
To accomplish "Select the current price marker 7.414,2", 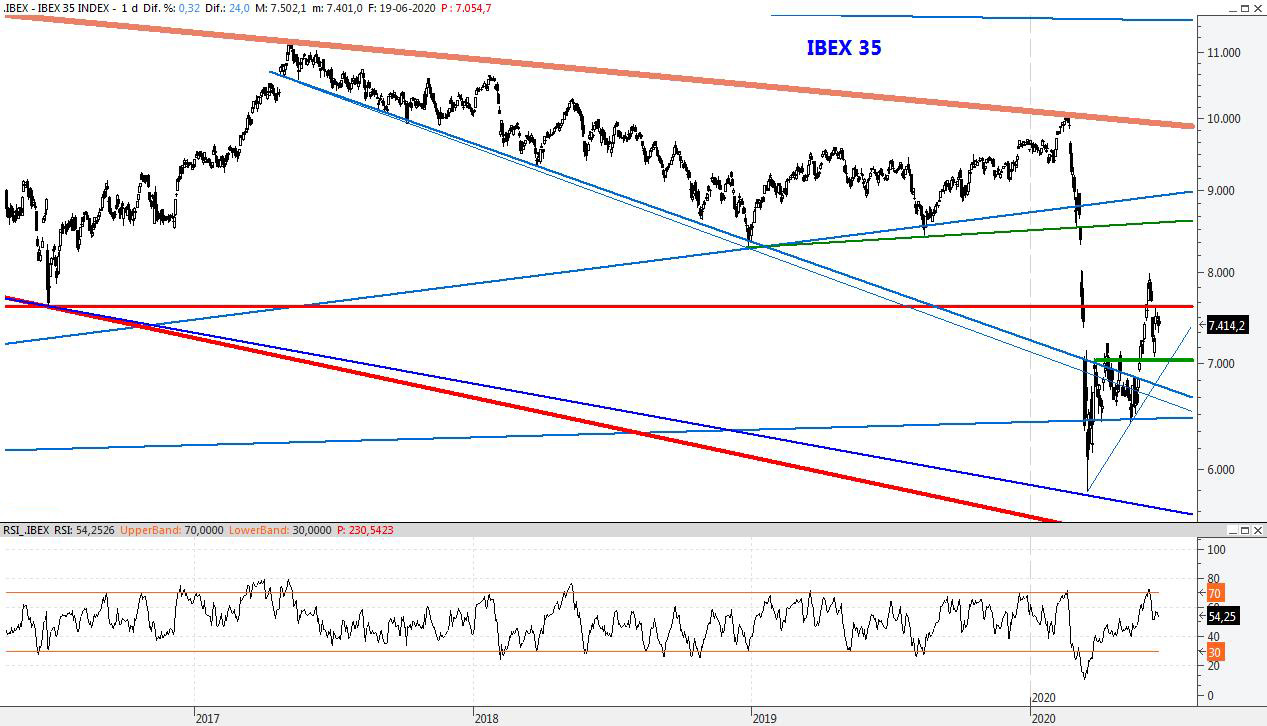I will point(1227,324).
